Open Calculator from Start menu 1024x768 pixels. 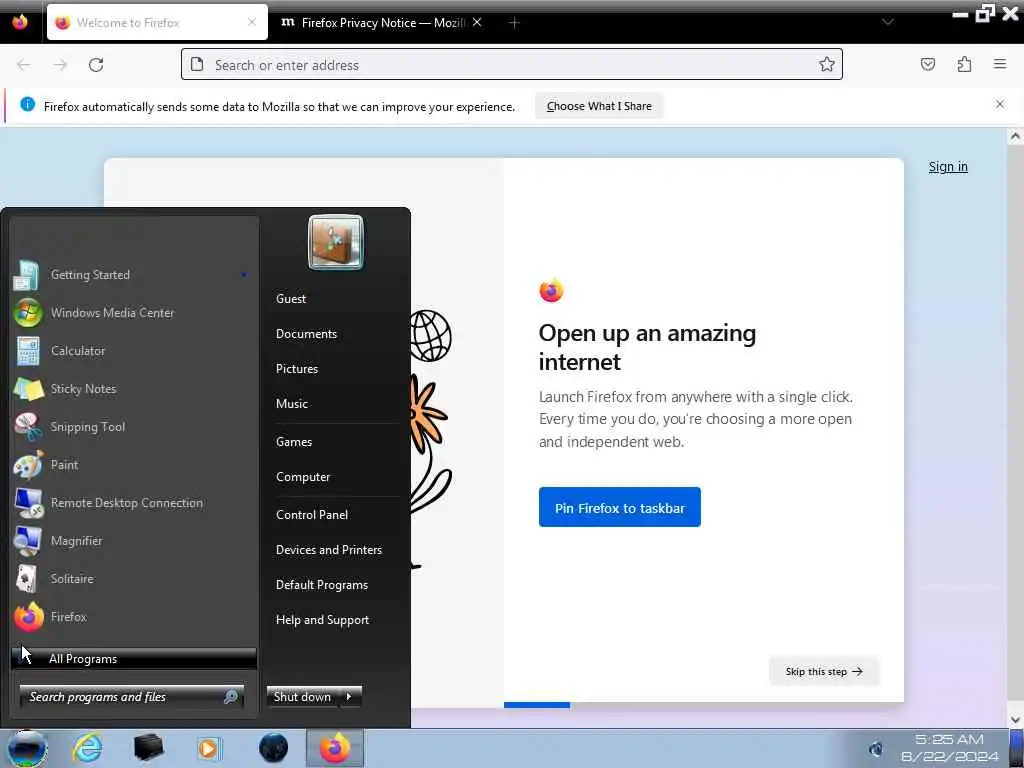point(134,351)
